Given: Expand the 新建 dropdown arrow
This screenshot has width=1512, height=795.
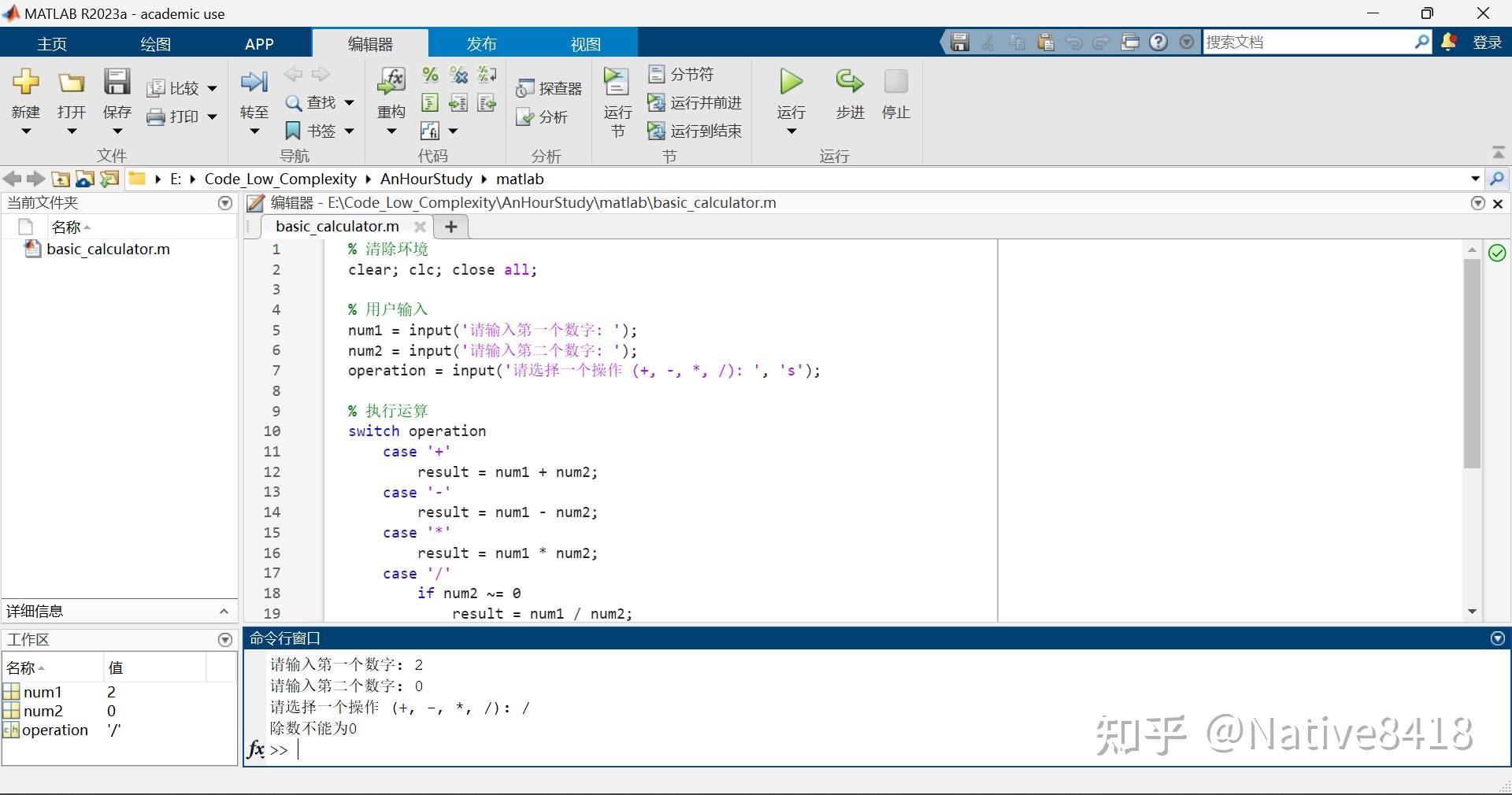Looking at the screenshot, I should click(x=25, y=131).
